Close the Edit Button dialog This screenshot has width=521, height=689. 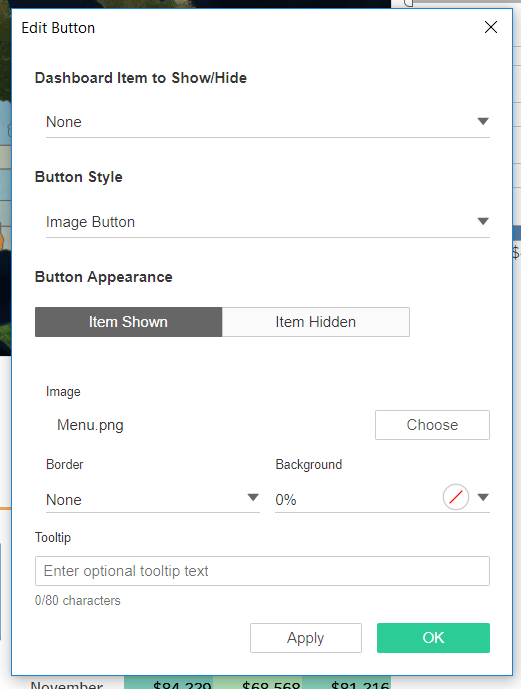491,27
